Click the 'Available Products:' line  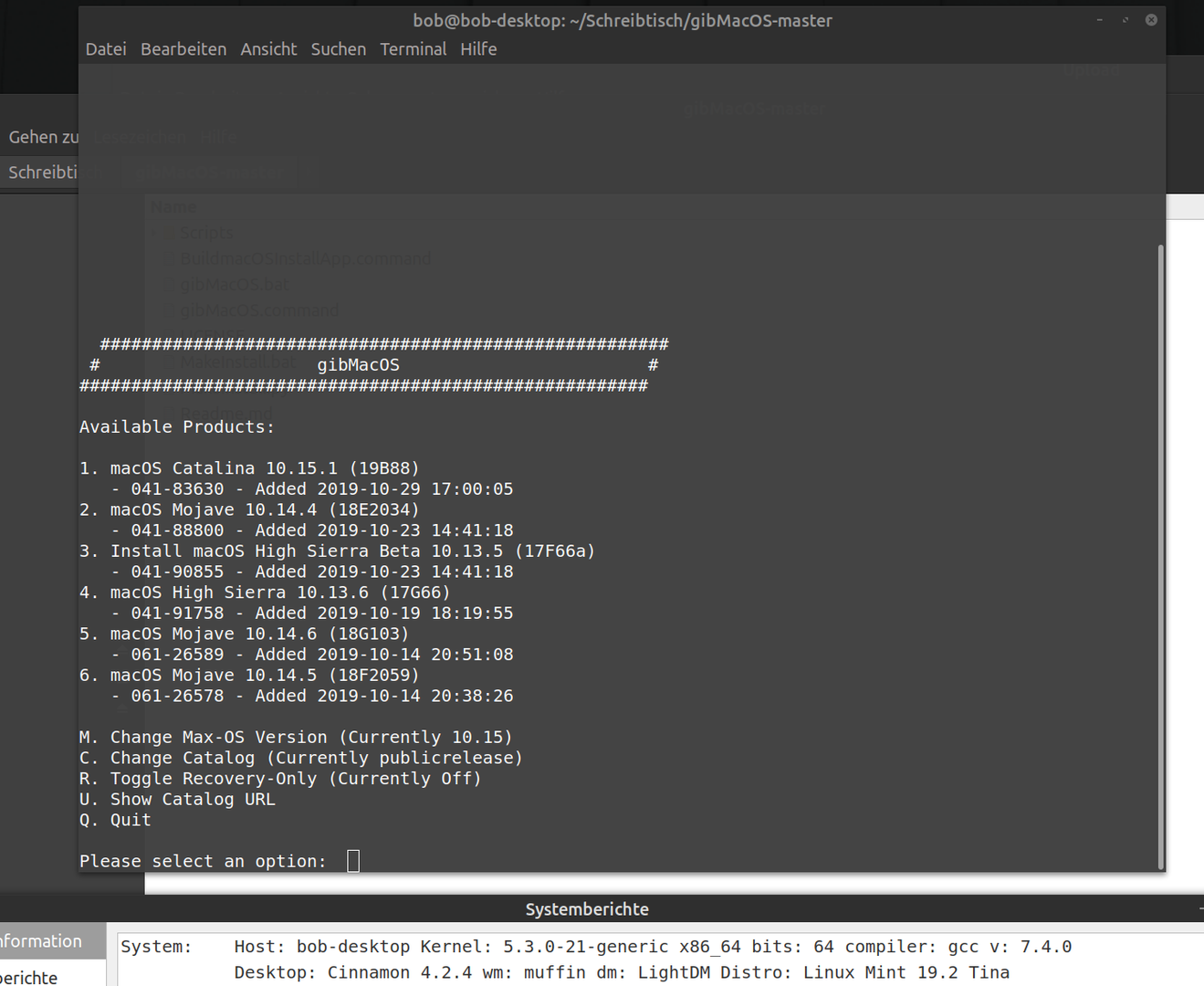pyautogui.click(x=177, y=427)
